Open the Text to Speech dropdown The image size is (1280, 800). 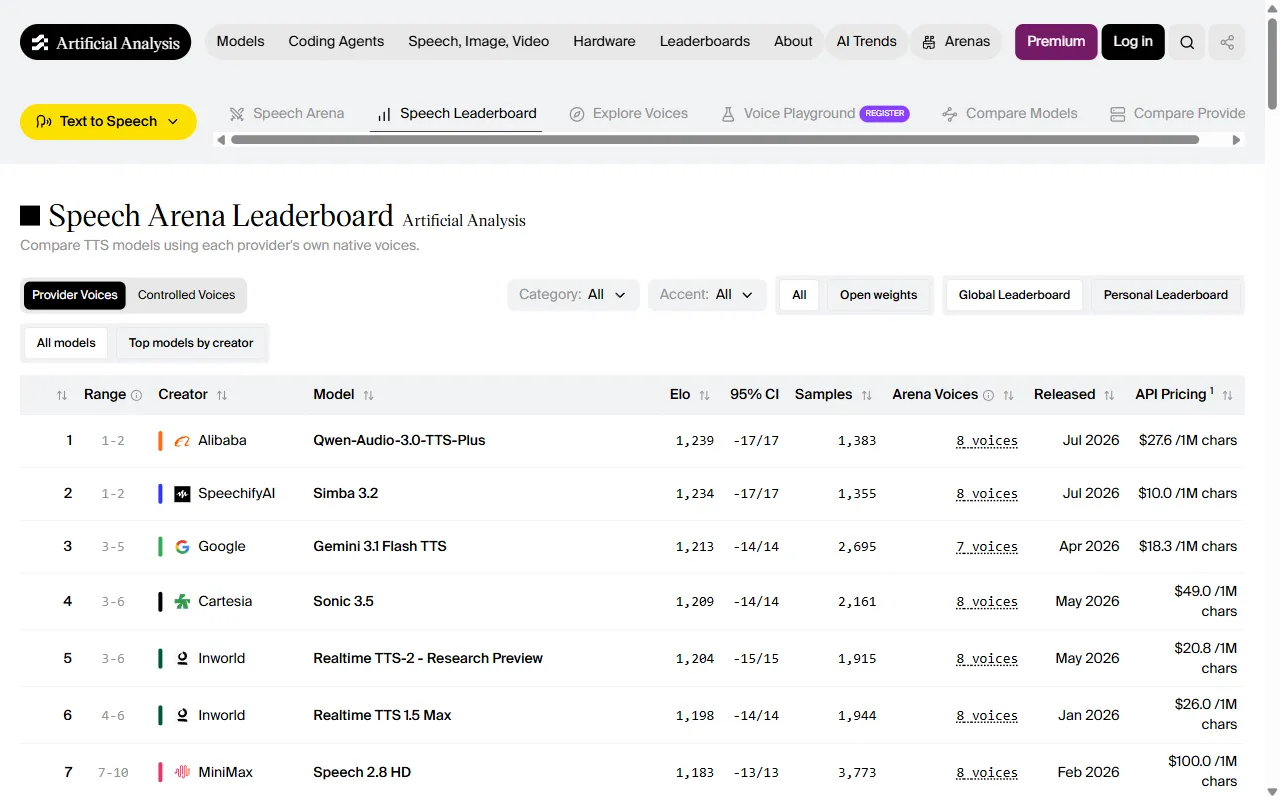pos(108,121)
